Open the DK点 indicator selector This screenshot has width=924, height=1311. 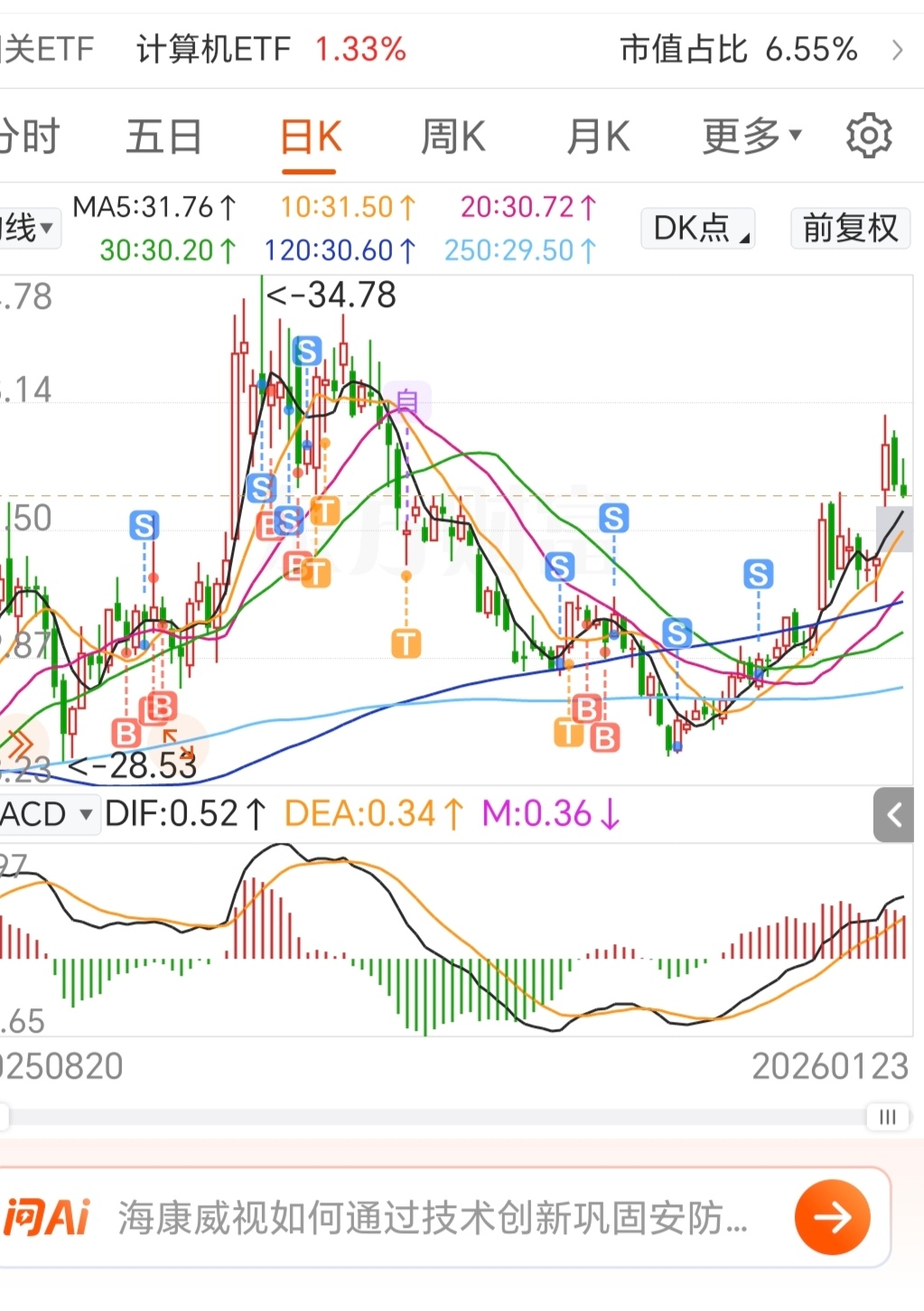tap(698, 228)
